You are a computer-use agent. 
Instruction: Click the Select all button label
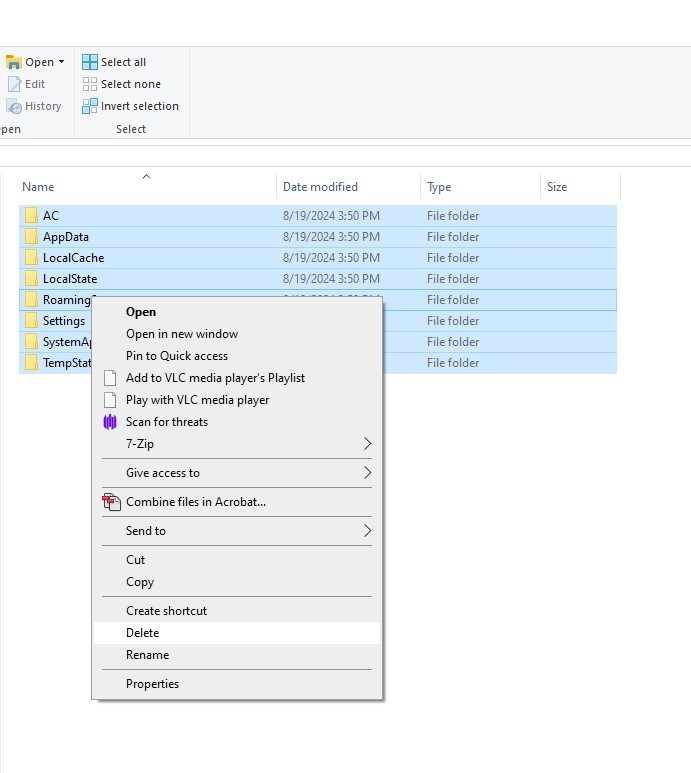[x=123, y=62]
